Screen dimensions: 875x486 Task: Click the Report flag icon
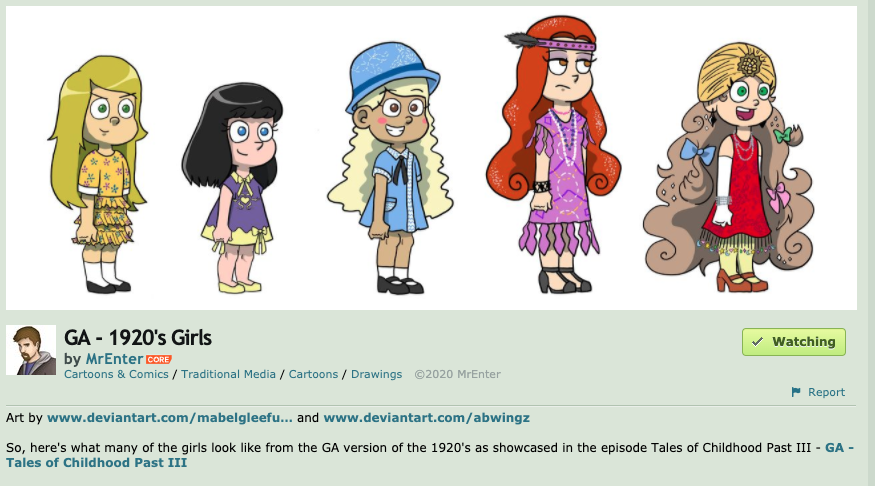pyautogui.click(x=796, y=392)
